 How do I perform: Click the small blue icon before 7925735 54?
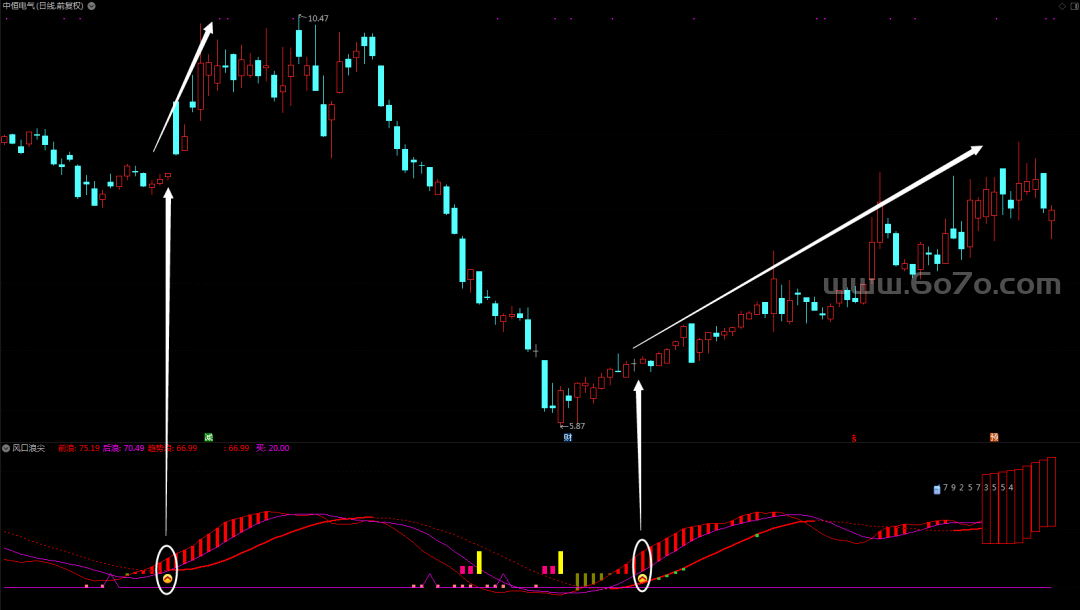click(x=936, y=489)
